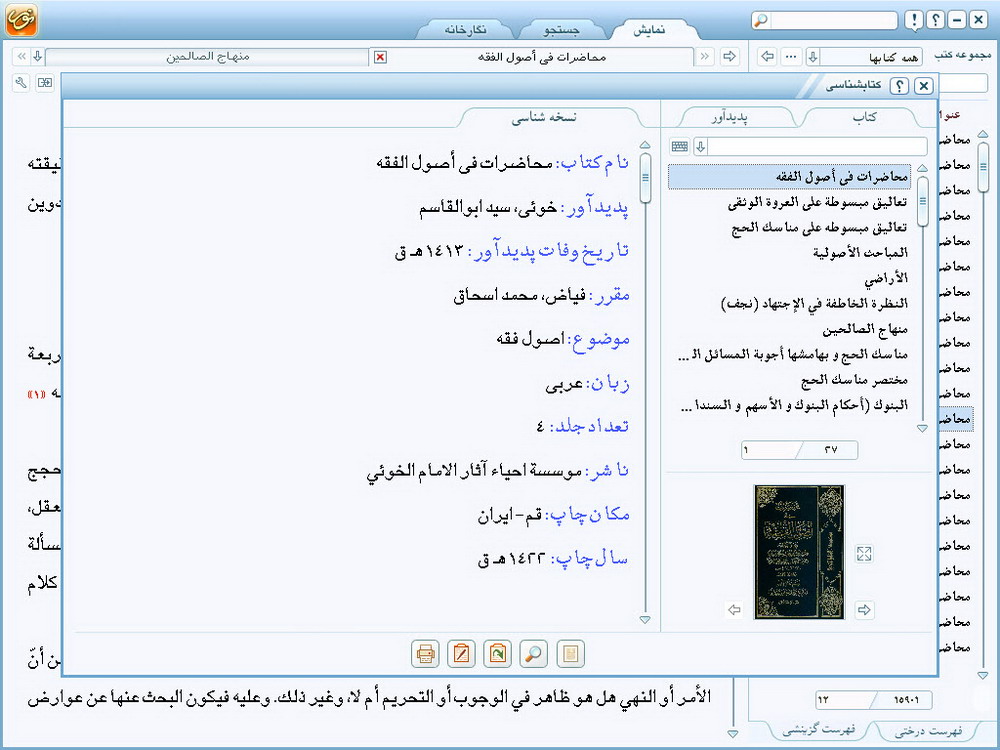The image size is (1000, 750).
Task: Show the previous book cover image
Action: 734,610
